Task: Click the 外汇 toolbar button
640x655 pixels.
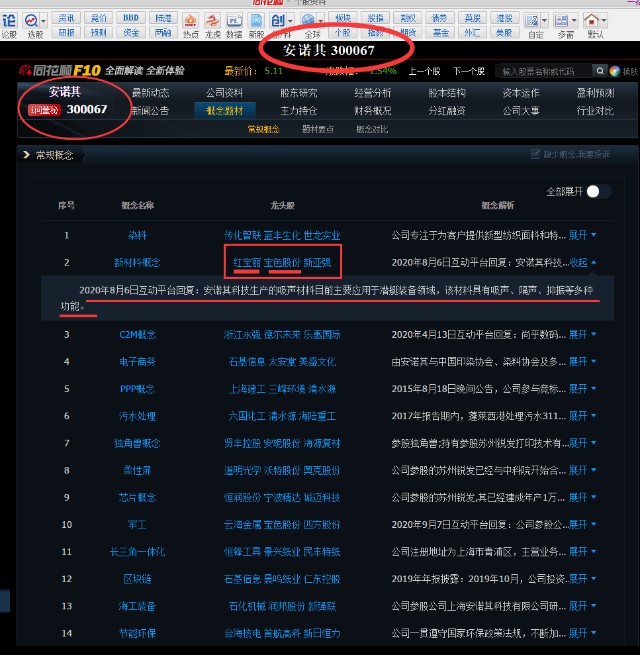Action: click(x=472, y=32)
